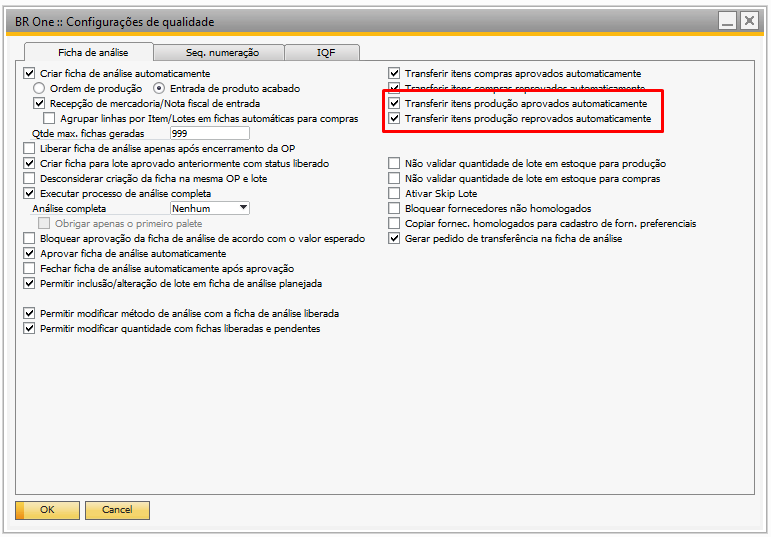771x537 pixels.
Task: Enable Copiar fornec. homologados checkbox
Action: click(394, 223)
